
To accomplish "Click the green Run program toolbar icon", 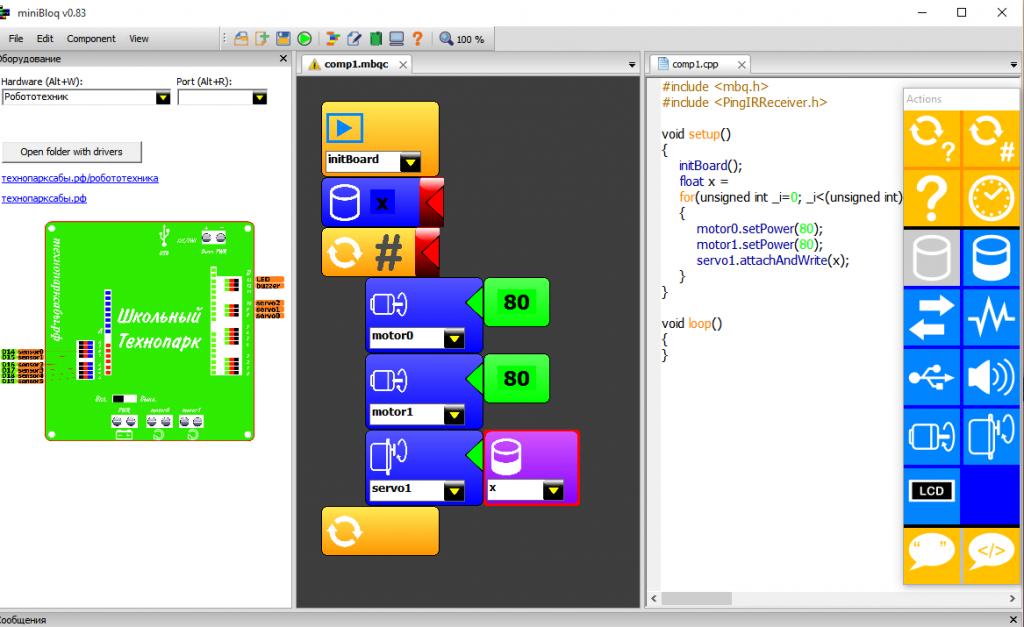I will click(x=304, y=39).
